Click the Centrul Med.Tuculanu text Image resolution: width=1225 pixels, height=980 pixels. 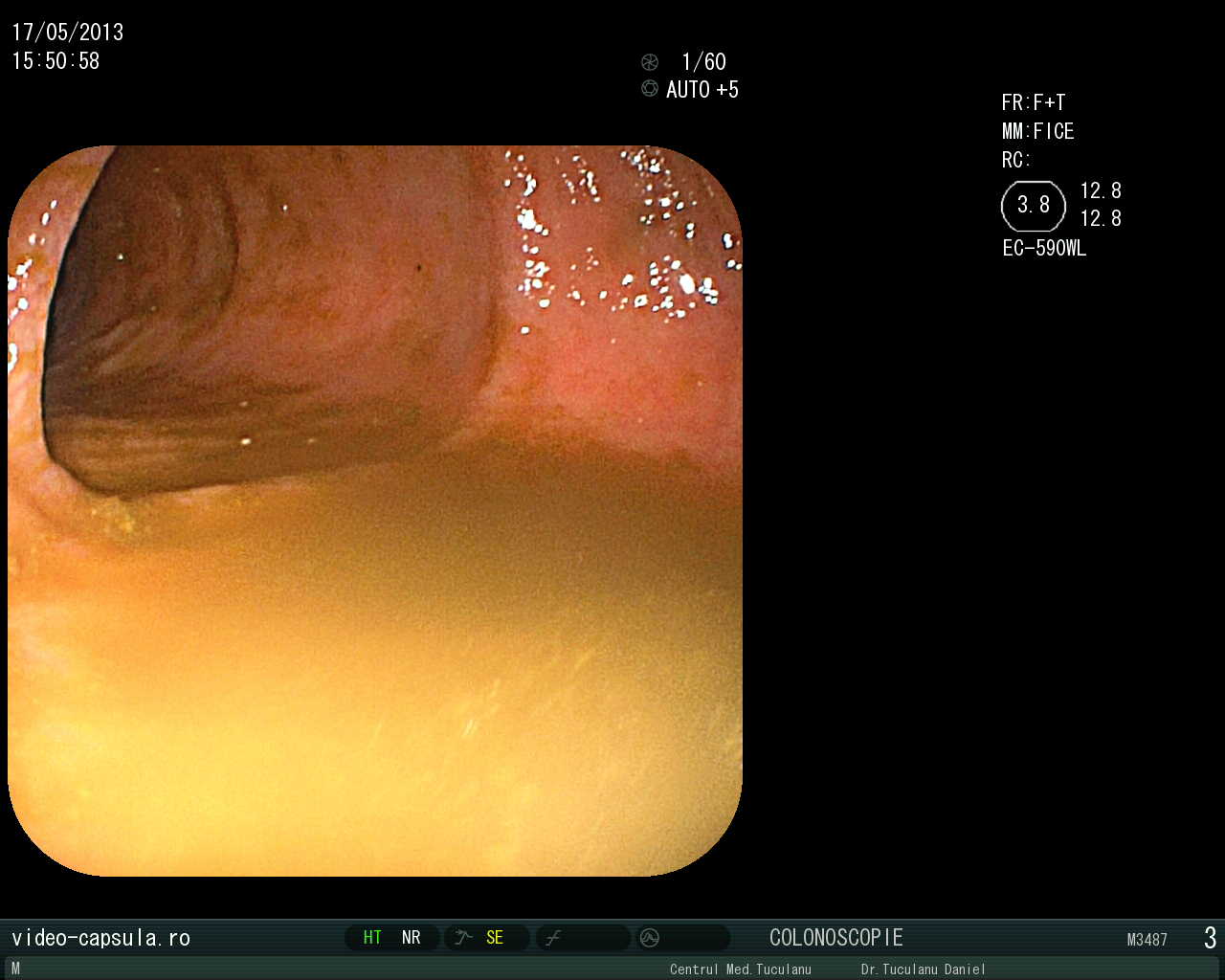pyautogui.click(x=741, y=969)
